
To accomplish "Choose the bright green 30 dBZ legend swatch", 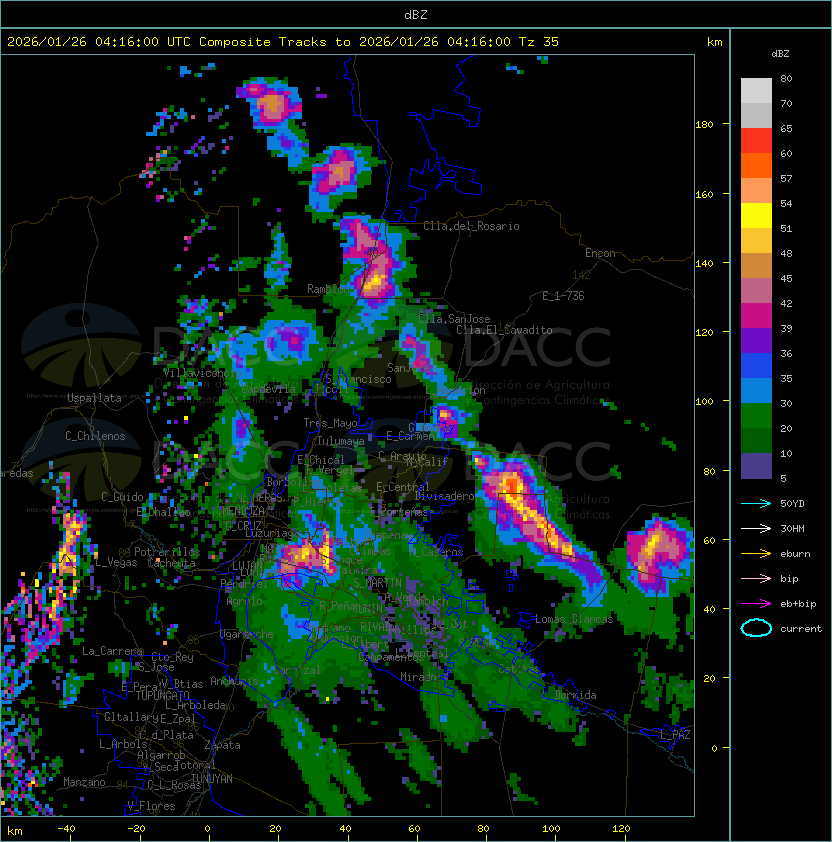I will point(756,416).
